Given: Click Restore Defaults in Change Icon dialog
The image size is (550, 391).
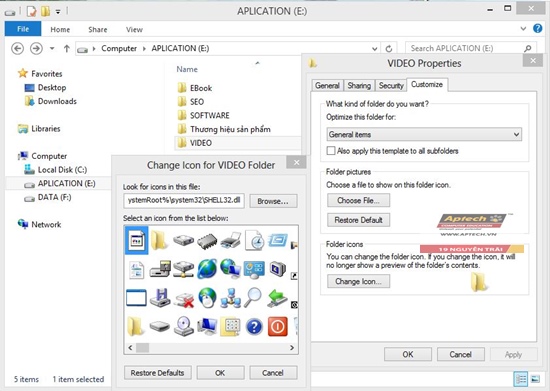Looking at the screenshot, I should pyautogui.click(x=157, y=373).
